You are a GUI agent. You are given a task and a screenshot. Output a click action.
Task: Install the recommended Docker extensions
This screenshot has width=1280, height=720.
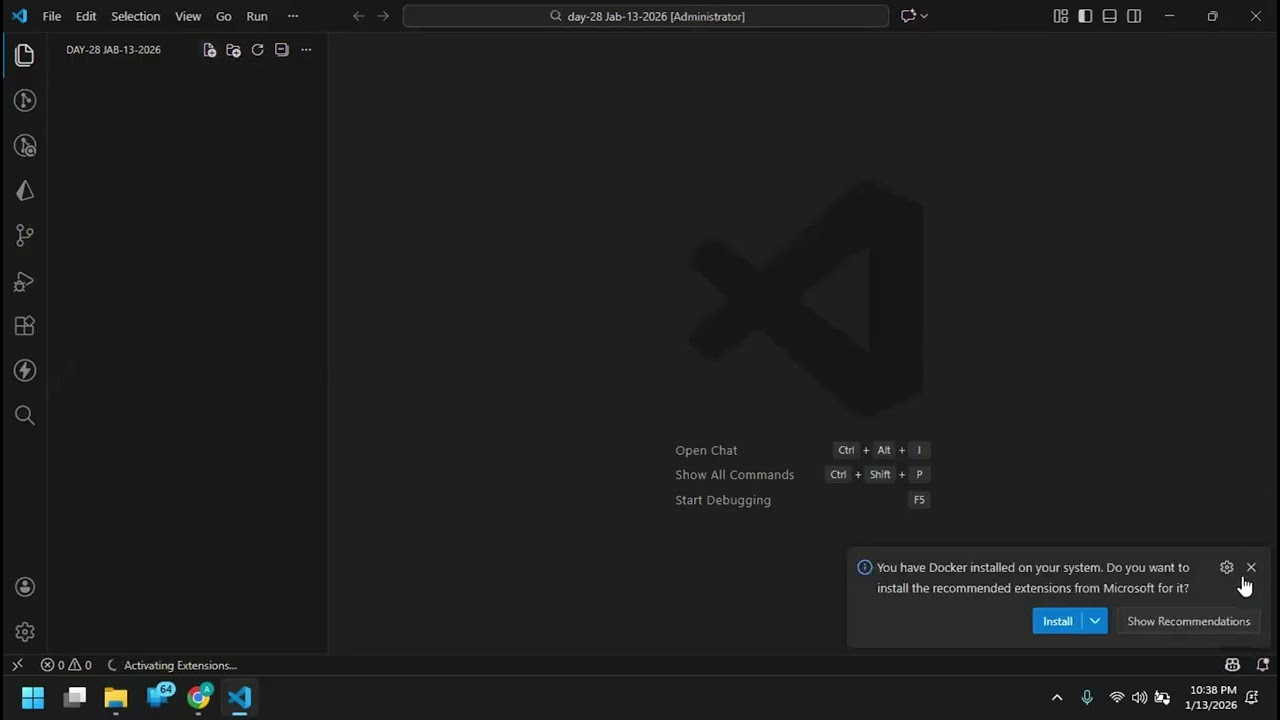[1057, 621]
